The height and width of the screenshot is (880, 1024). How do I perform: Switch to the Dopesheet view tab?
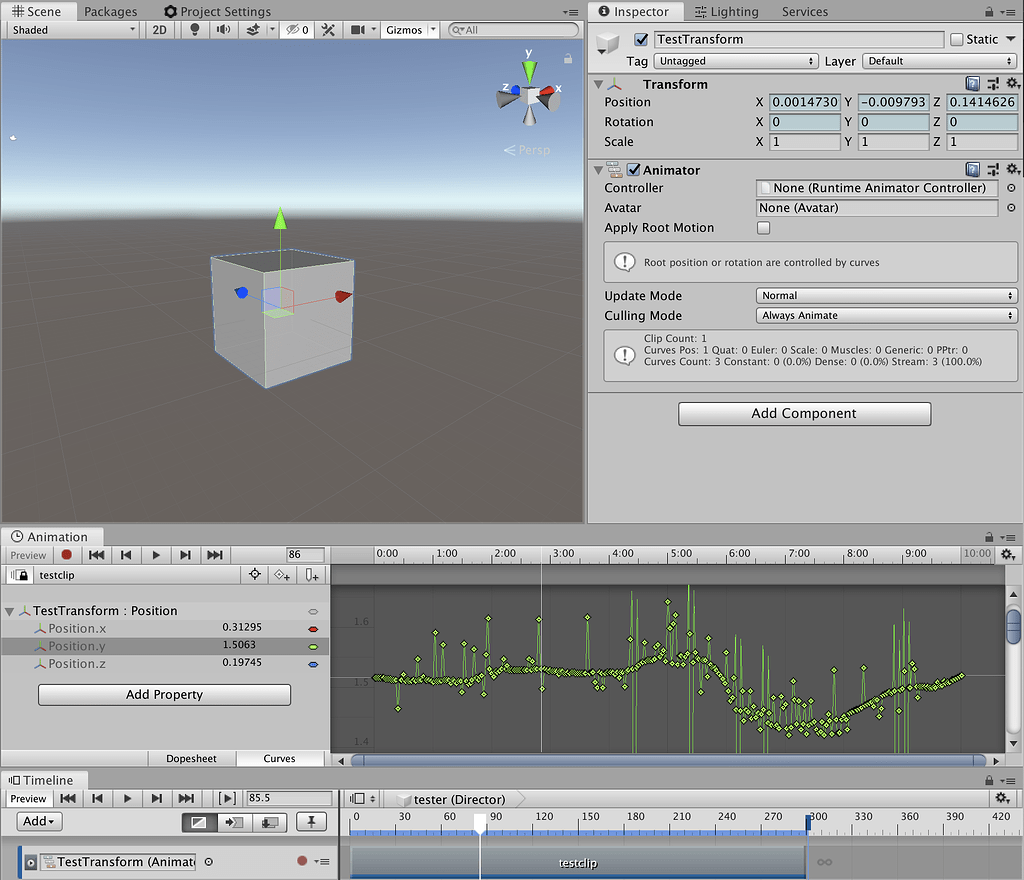[191, 758]
